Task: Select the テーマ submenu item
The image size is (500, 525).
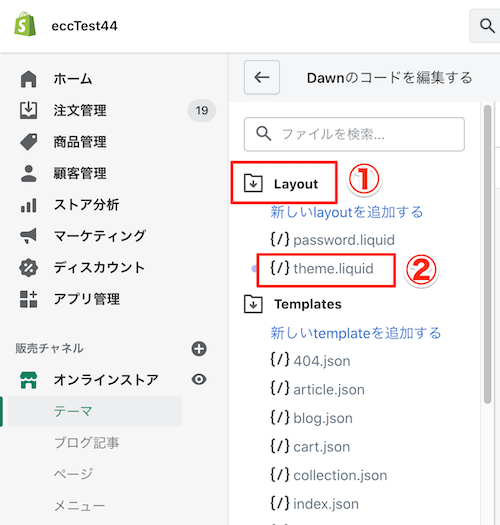Action: pyautogui.click(x=95, y=411)
